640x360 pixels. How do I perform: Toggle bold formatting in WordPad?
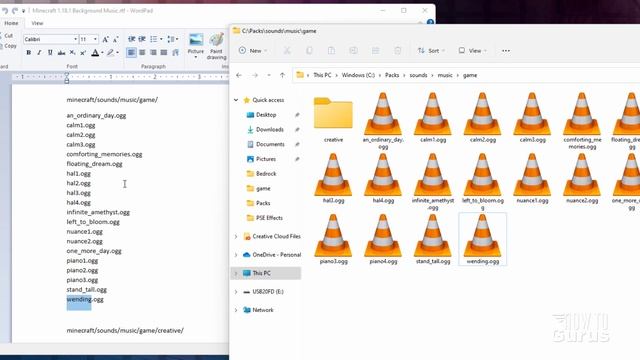tap(29, 53)
